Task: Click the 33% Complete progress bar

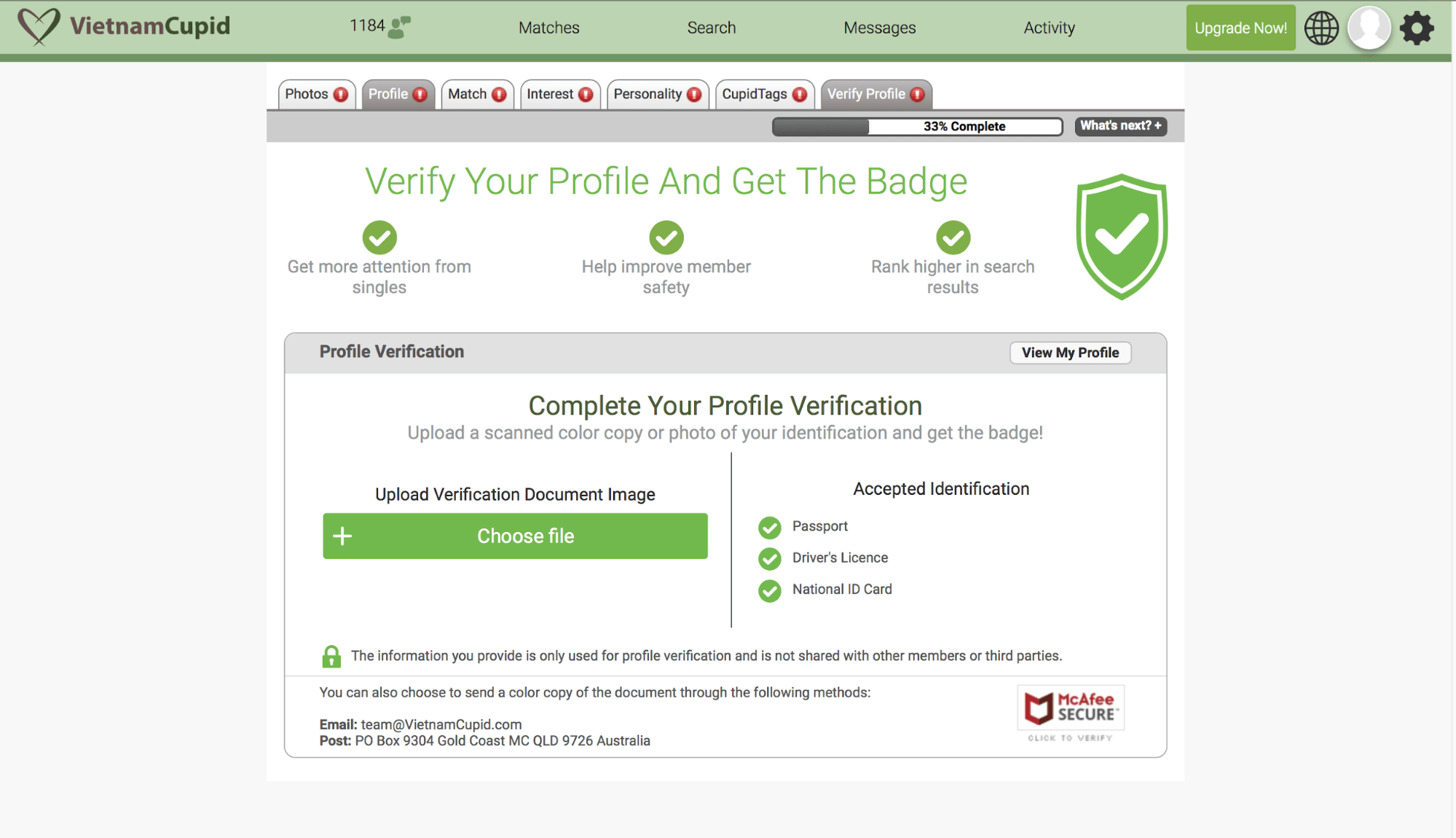Action: pos(917,127)
